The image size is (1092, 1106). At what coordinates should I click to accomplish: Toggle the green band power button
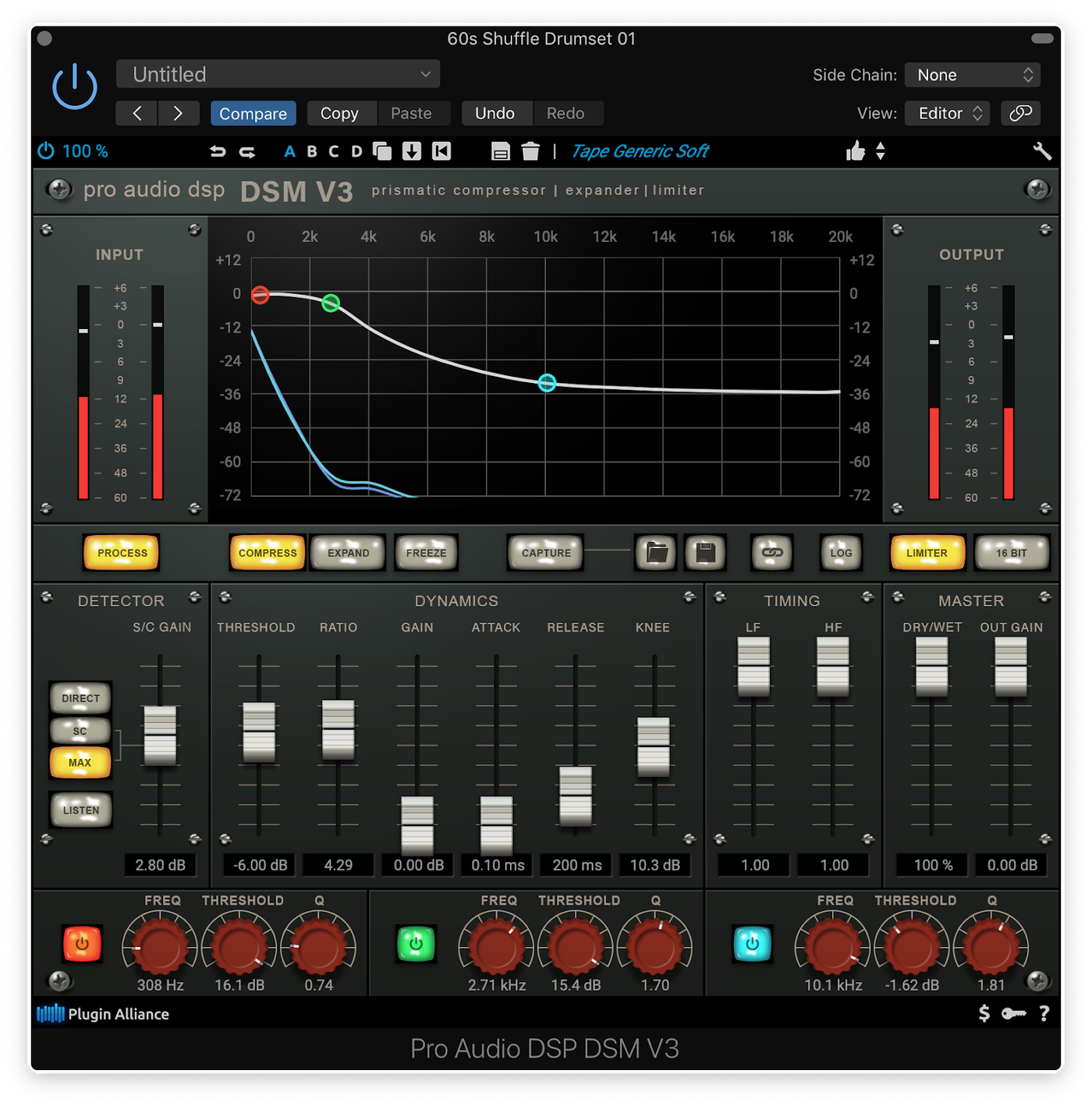(416, 945)
